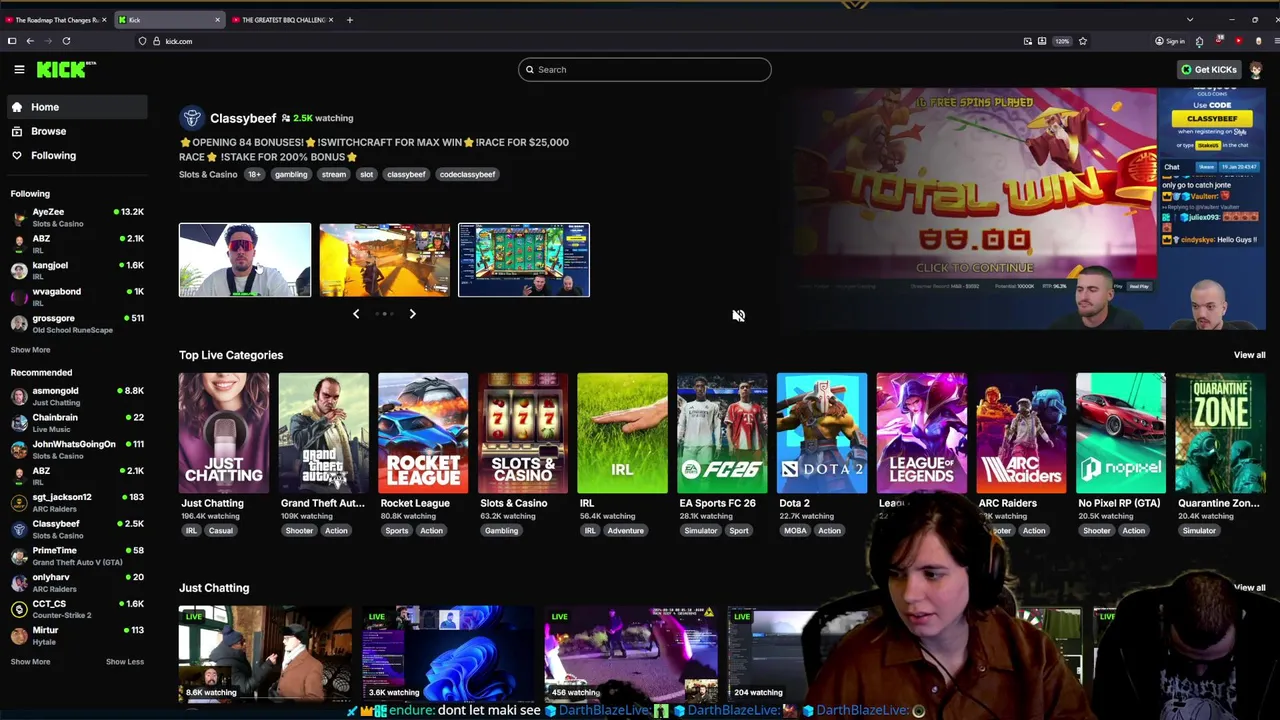Open the stream with 456 watching

(x=631, y=654)
